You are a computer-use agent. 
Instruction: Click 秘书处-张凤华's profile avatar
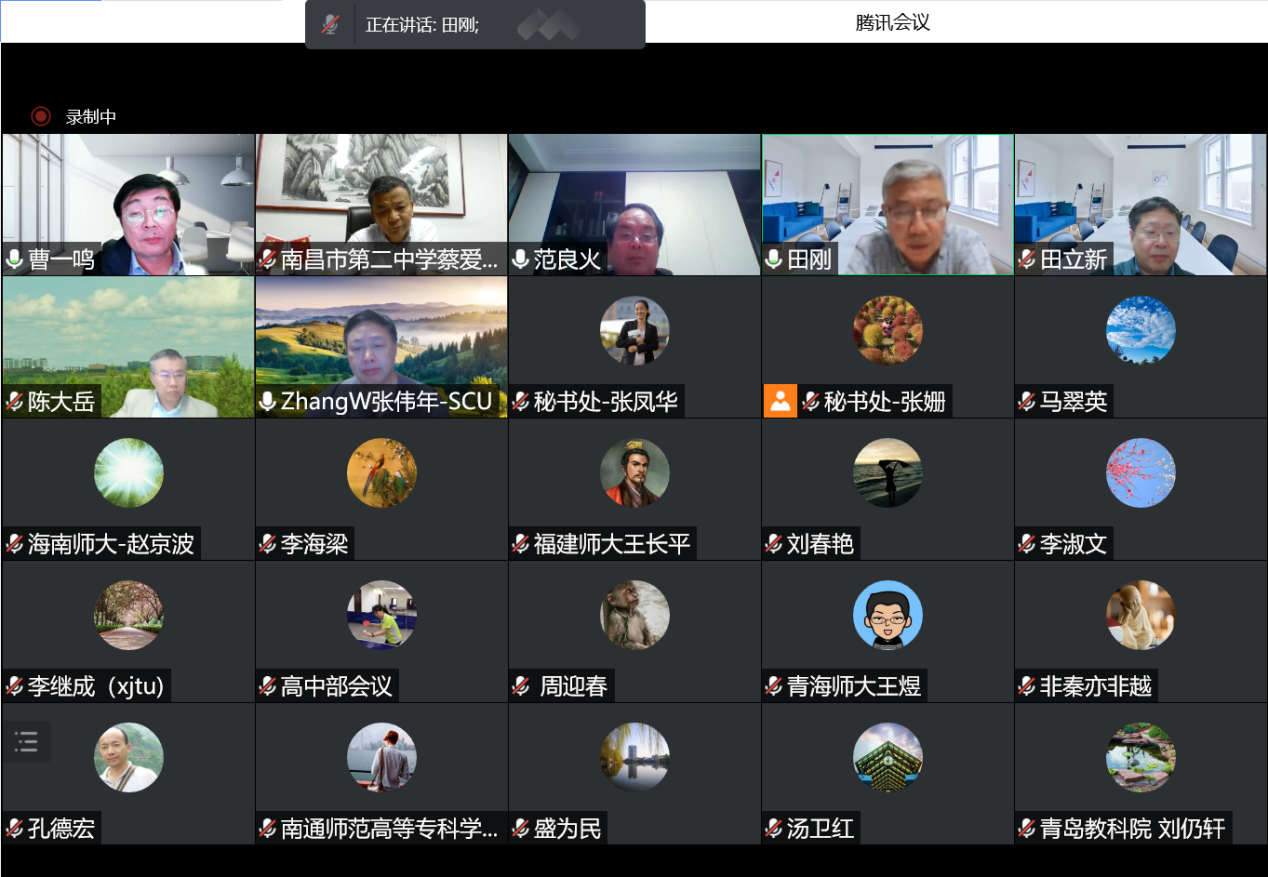tap(635, 330)
